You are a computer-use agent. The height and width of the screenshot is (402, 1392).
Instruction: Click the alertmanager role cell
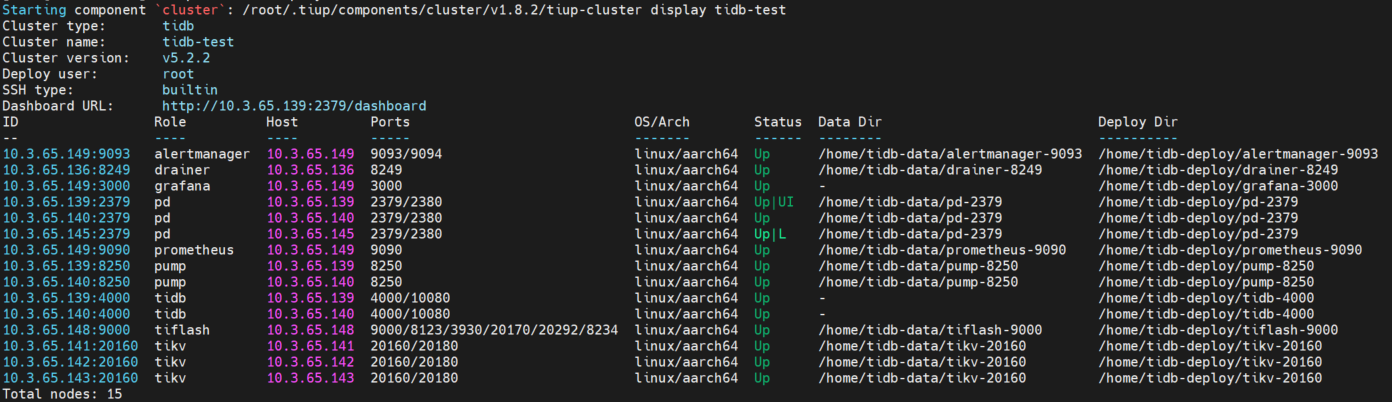pos(202,154)
